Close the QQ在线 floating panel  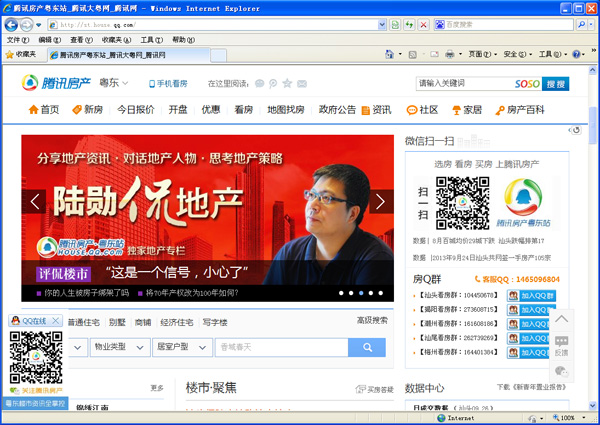(56, 321)
